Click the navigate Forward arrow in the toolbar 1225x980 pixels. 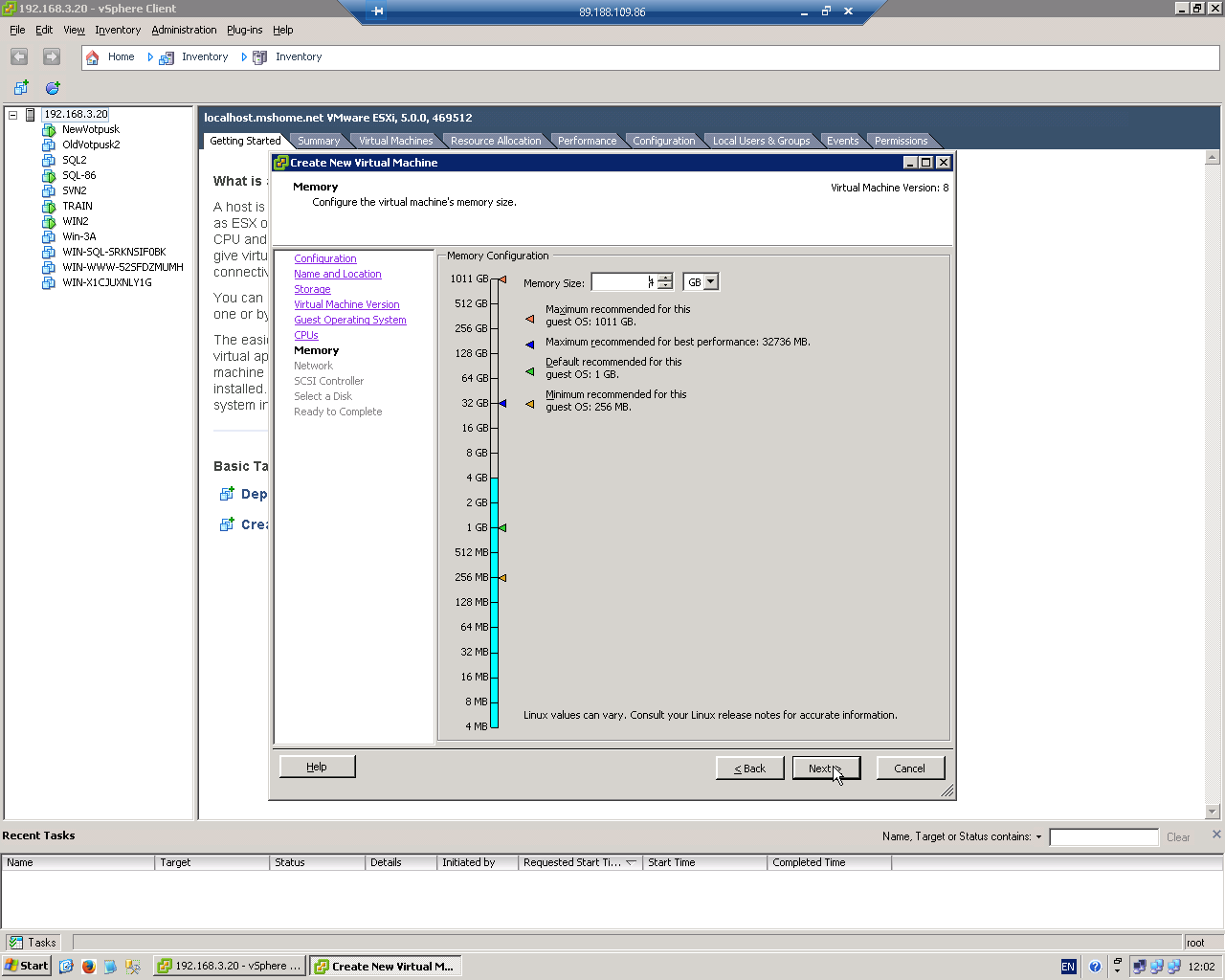tap(52, 57)
